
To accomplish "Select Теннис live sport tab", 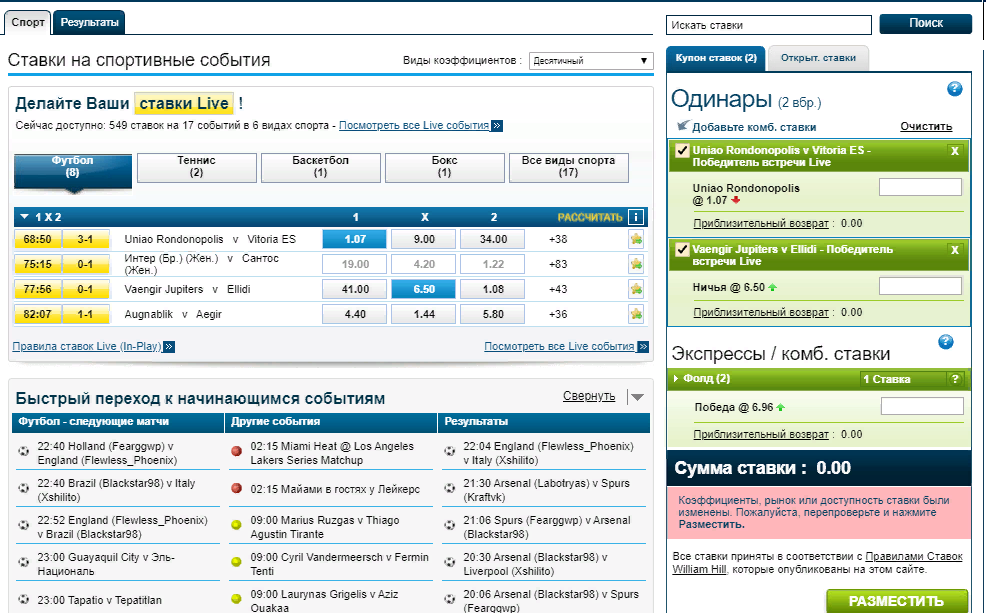I will (196, 167).
